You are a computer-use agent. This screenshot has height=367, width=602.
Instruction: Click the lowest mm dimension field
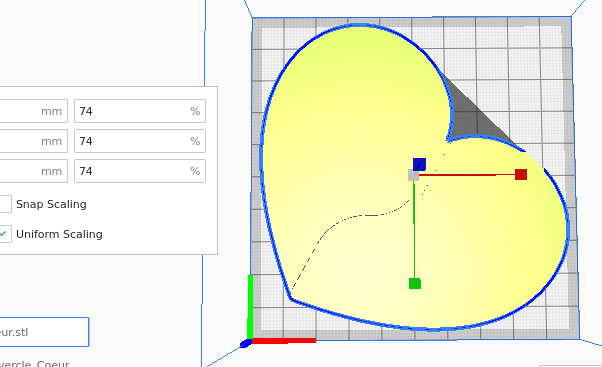pos(34,171)
